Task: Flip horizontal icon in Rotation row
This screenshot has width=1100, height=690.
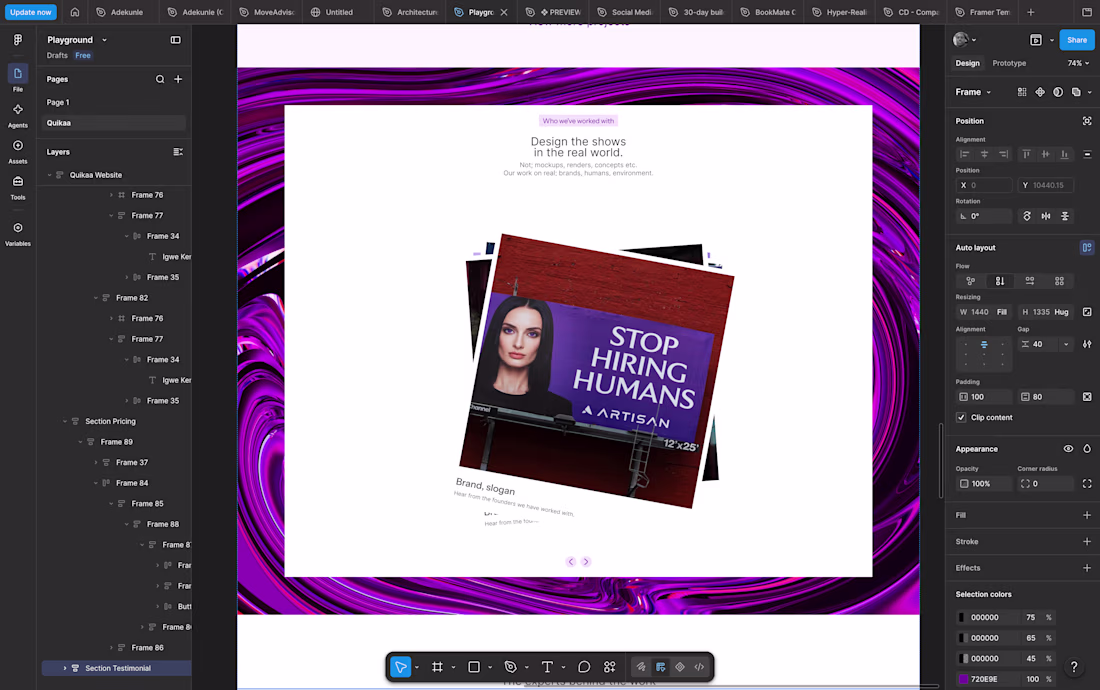Action: (1046, 216)
